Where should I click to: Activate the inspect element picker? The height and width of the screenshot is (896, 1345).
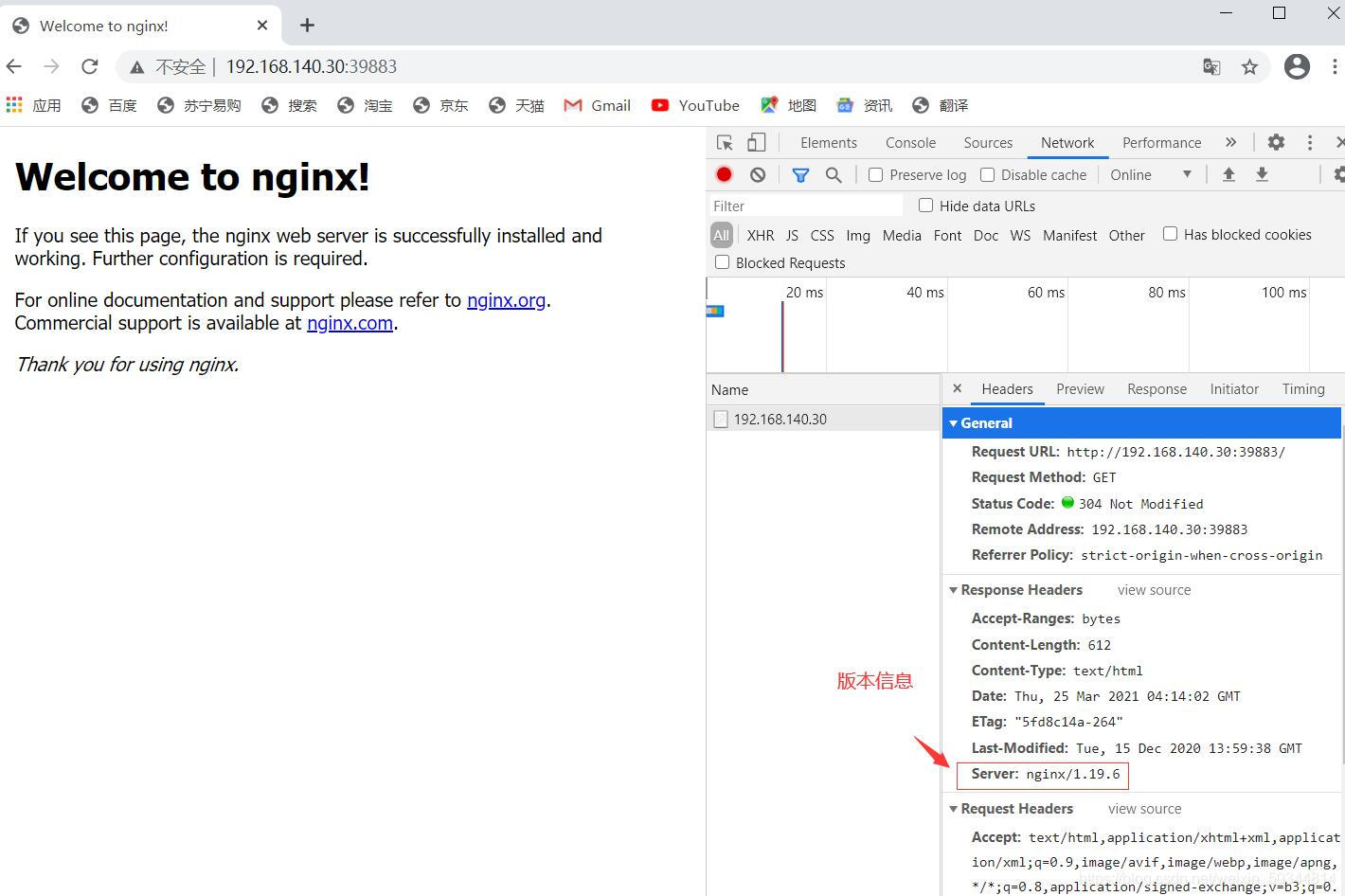click(x=725, y=142)
